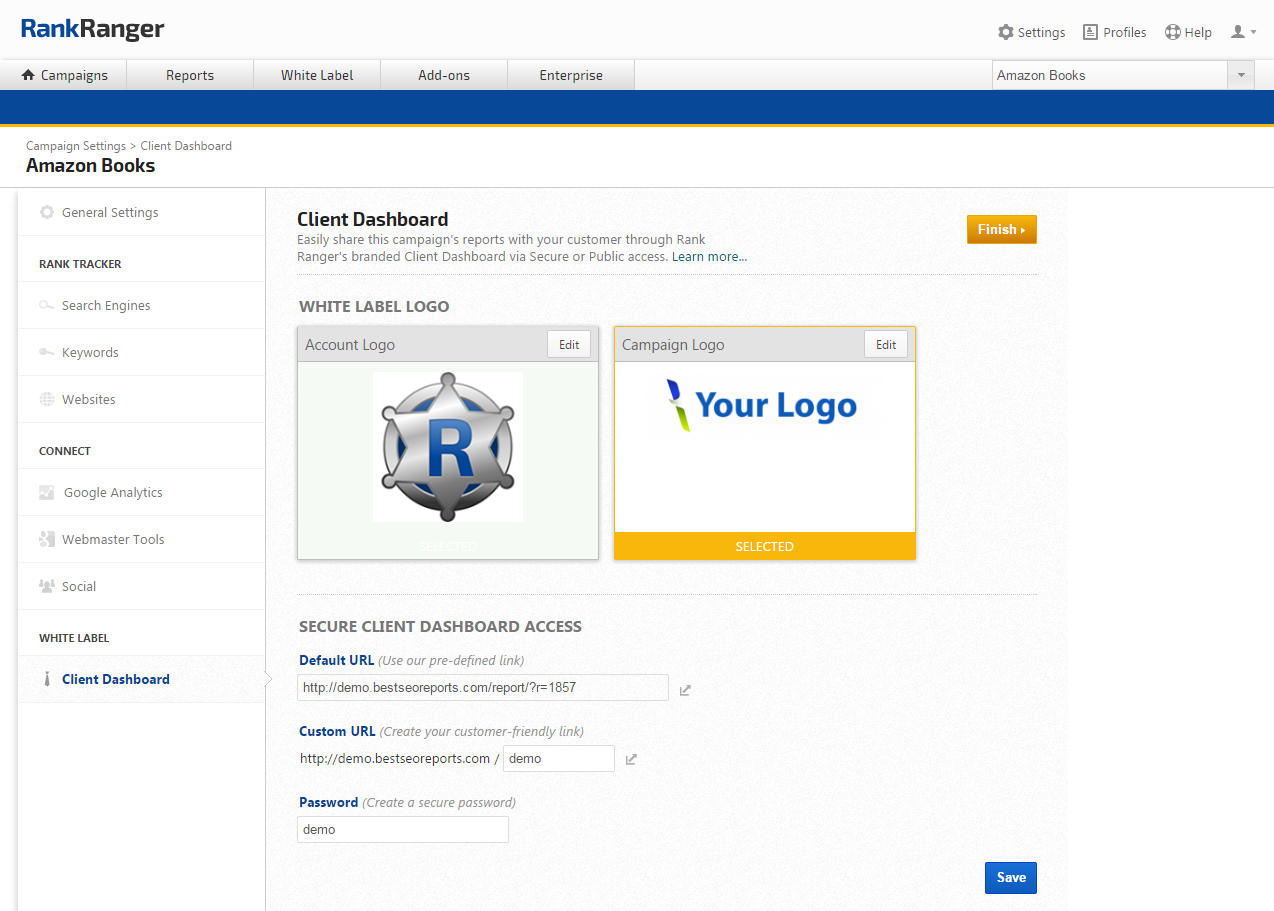Screen dimensions: 1274x911
Task: Click the Campaign Settings breadcrumb link
Action: tap(76, 145)
